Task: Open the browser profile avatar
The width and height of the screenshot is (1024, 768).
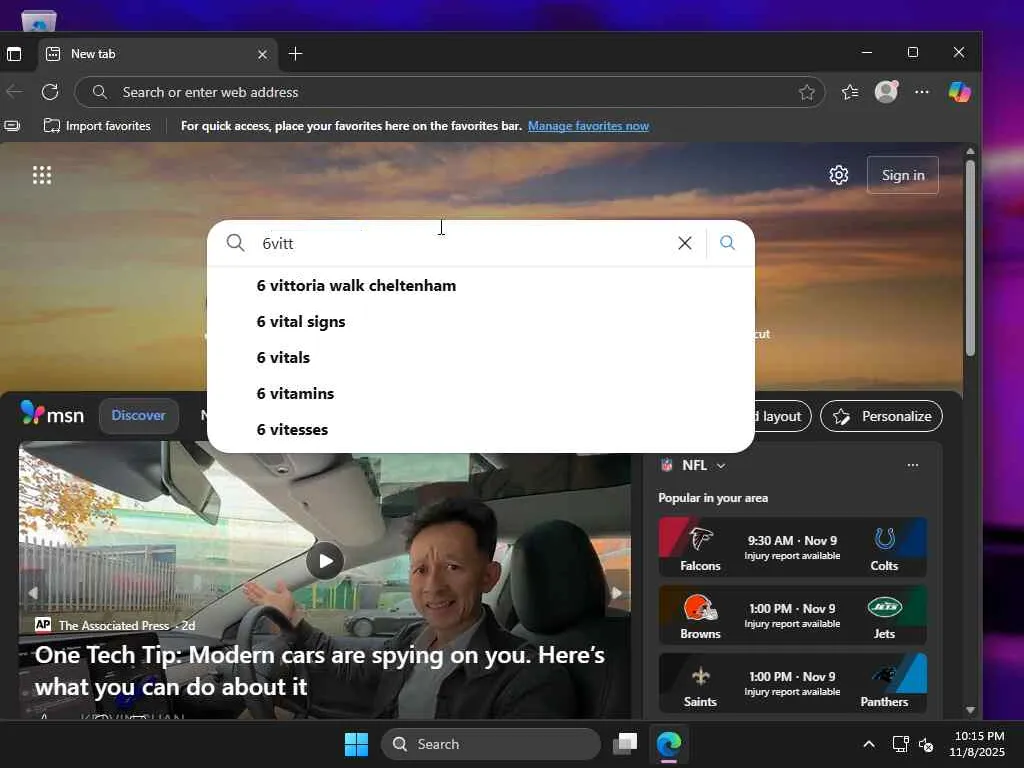Action: point(886,91)
